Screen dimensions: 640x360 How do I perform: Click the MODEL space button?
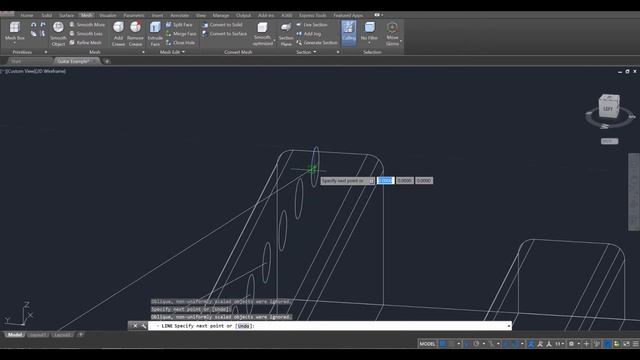[427, 344]
